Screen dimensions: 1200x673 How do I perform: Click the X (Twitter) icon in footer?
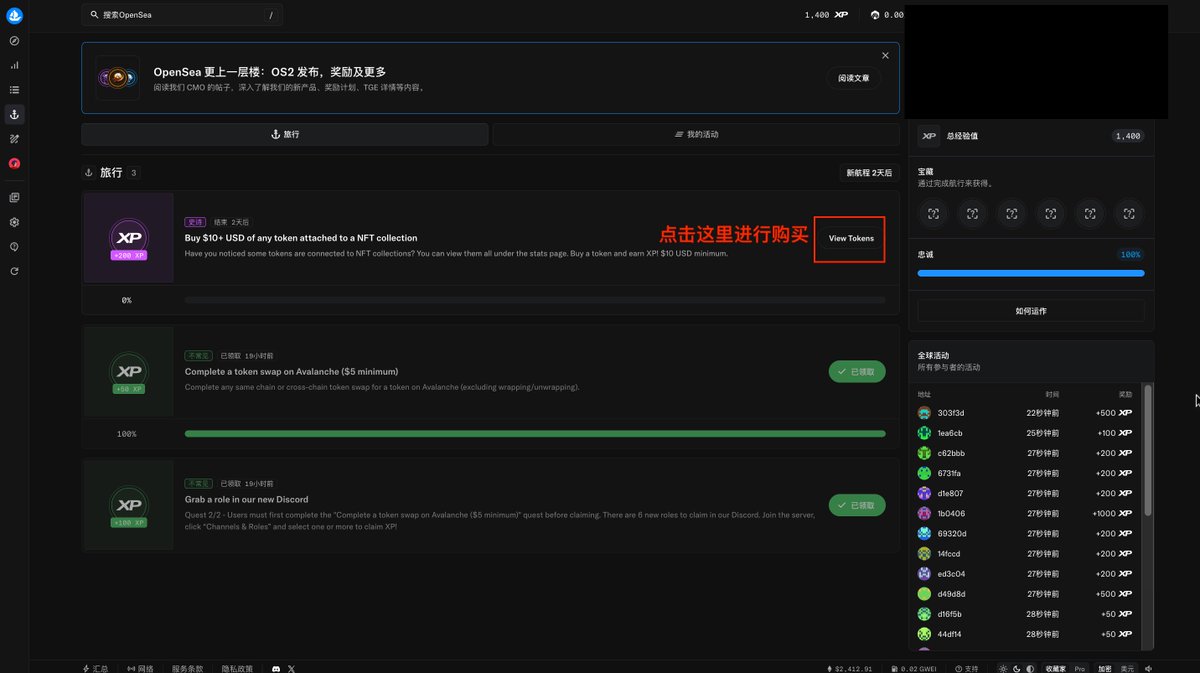point(291,668)
